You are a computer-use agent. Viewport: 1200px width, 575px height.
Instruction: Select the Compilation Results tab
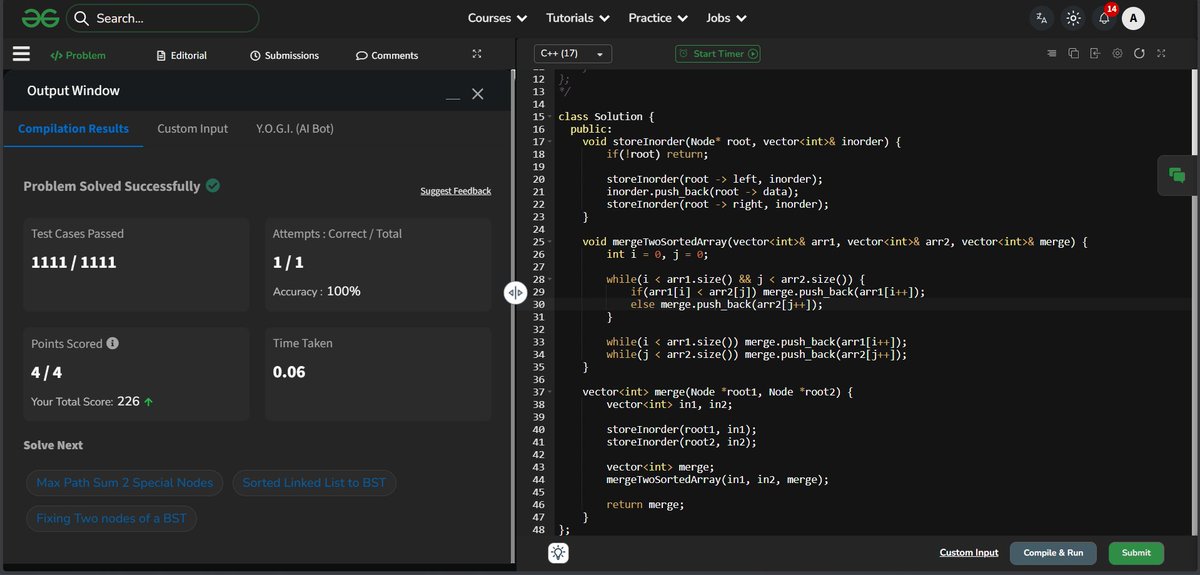(73, 128)
